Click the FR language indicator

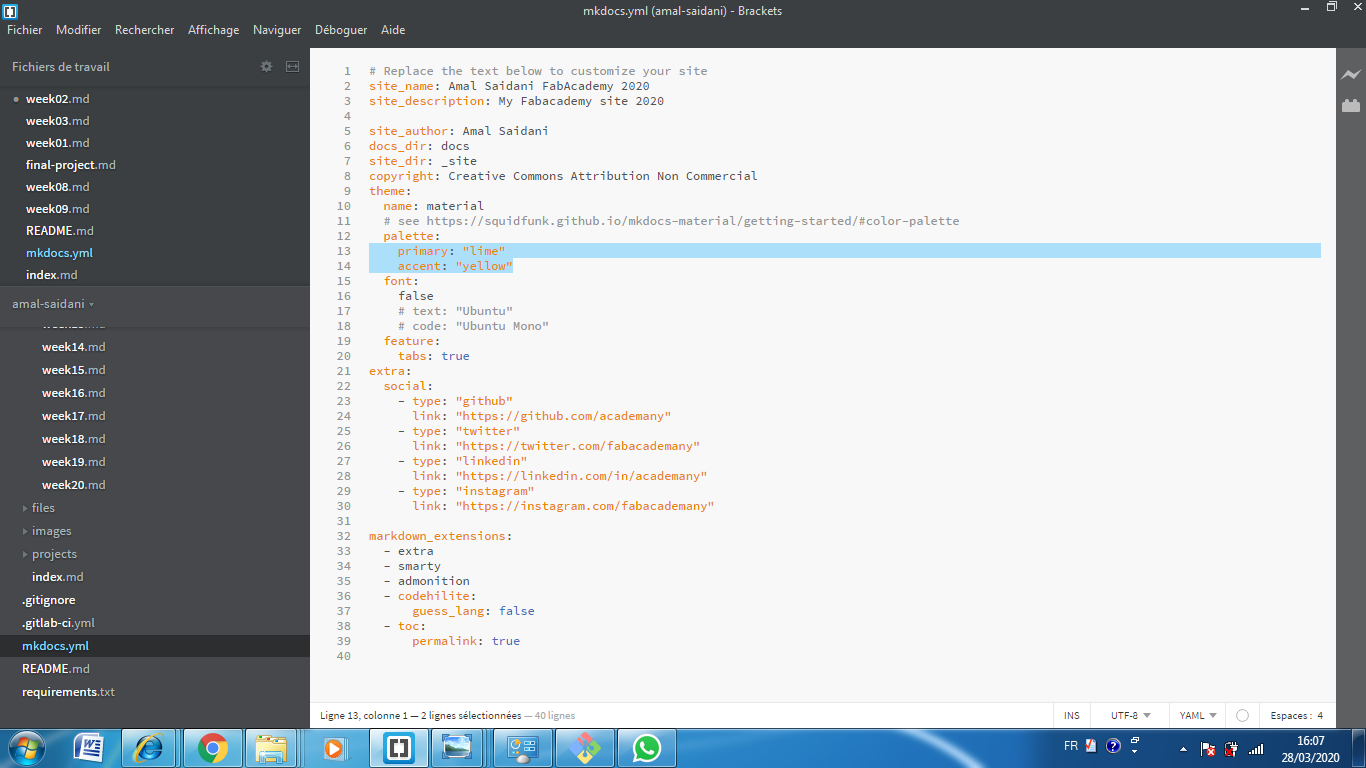click(x=1071, y=746)
